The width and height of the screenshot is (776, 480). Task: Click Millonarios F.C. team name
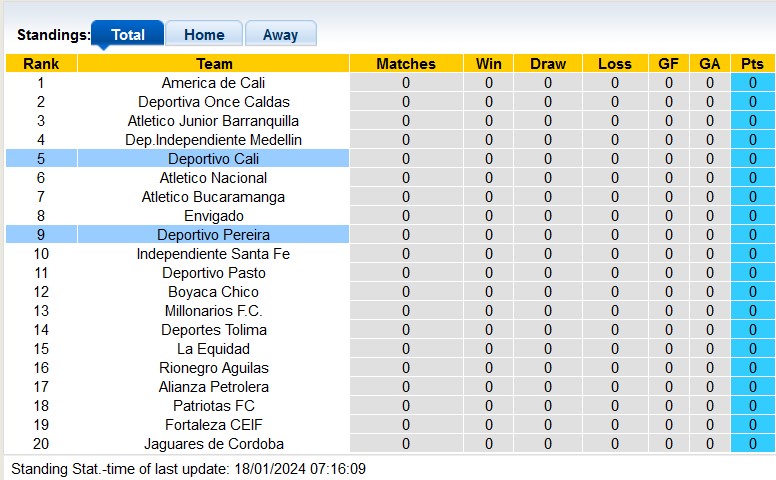214,311
